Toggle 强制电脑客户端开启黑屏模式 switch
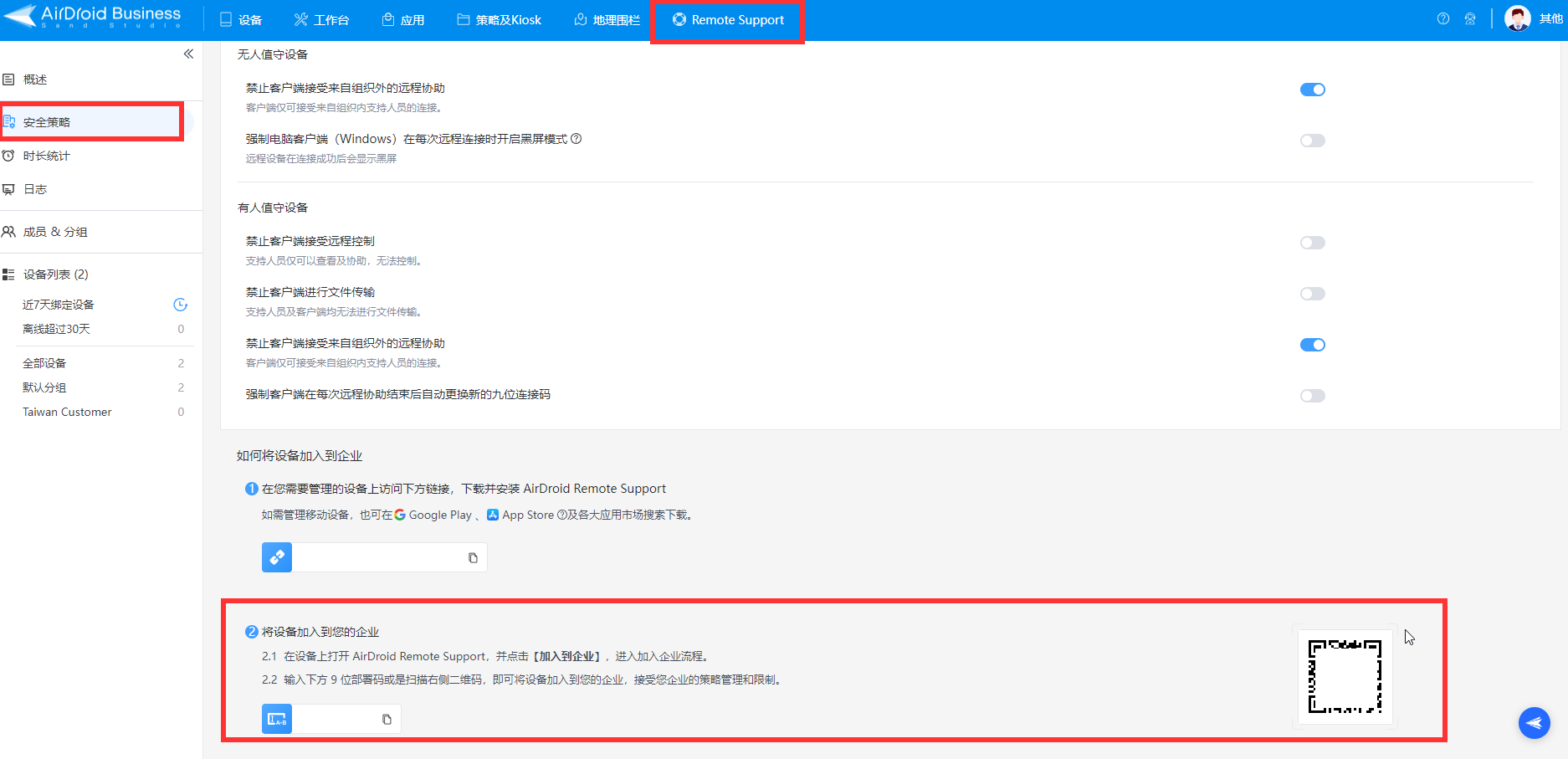Image resolution: width=1568 pixels, height=759 pixels. (1312, 141)
